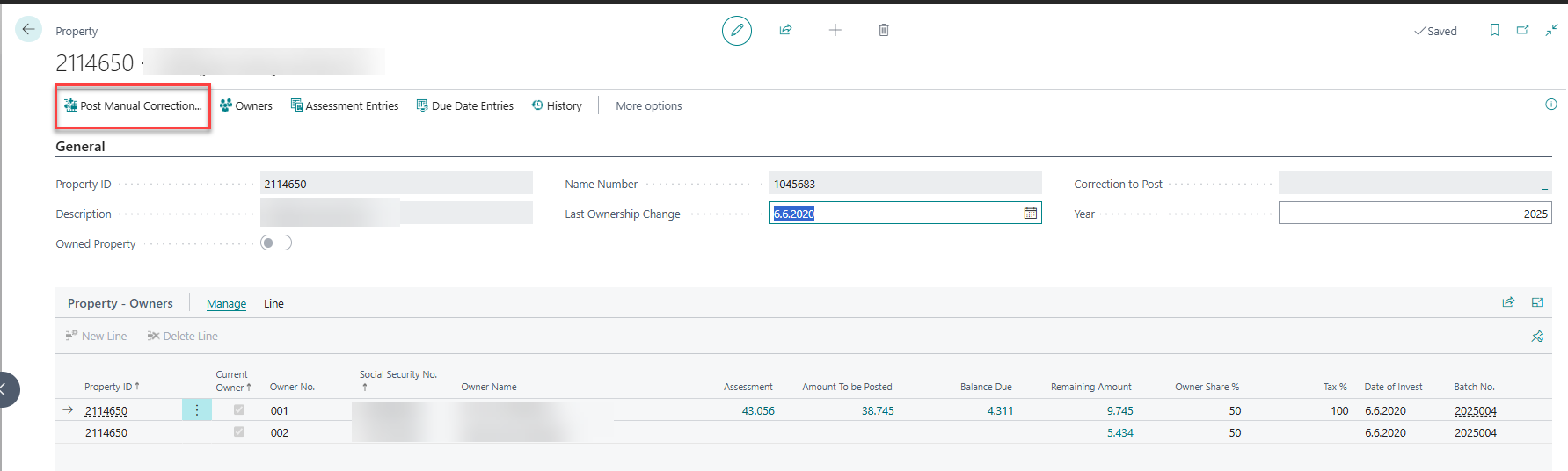Select Assessment value 43.056

click(758, 410)
